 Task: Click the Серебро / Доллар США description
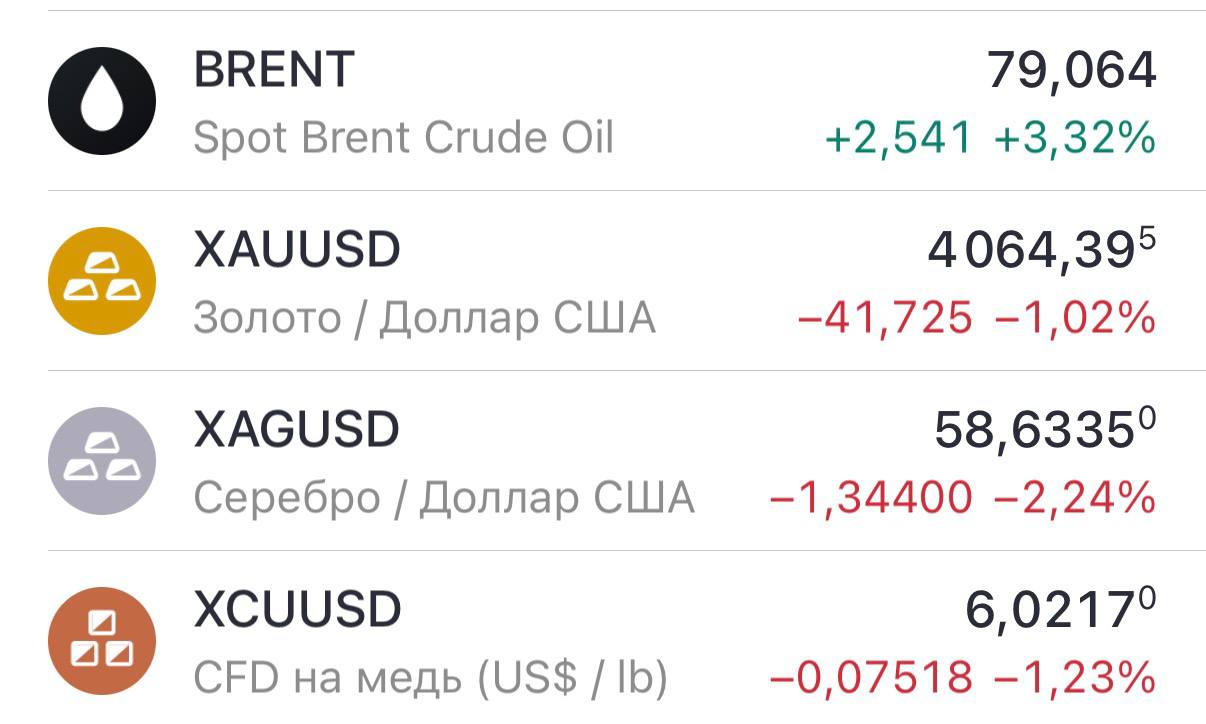tap(443, 498)
